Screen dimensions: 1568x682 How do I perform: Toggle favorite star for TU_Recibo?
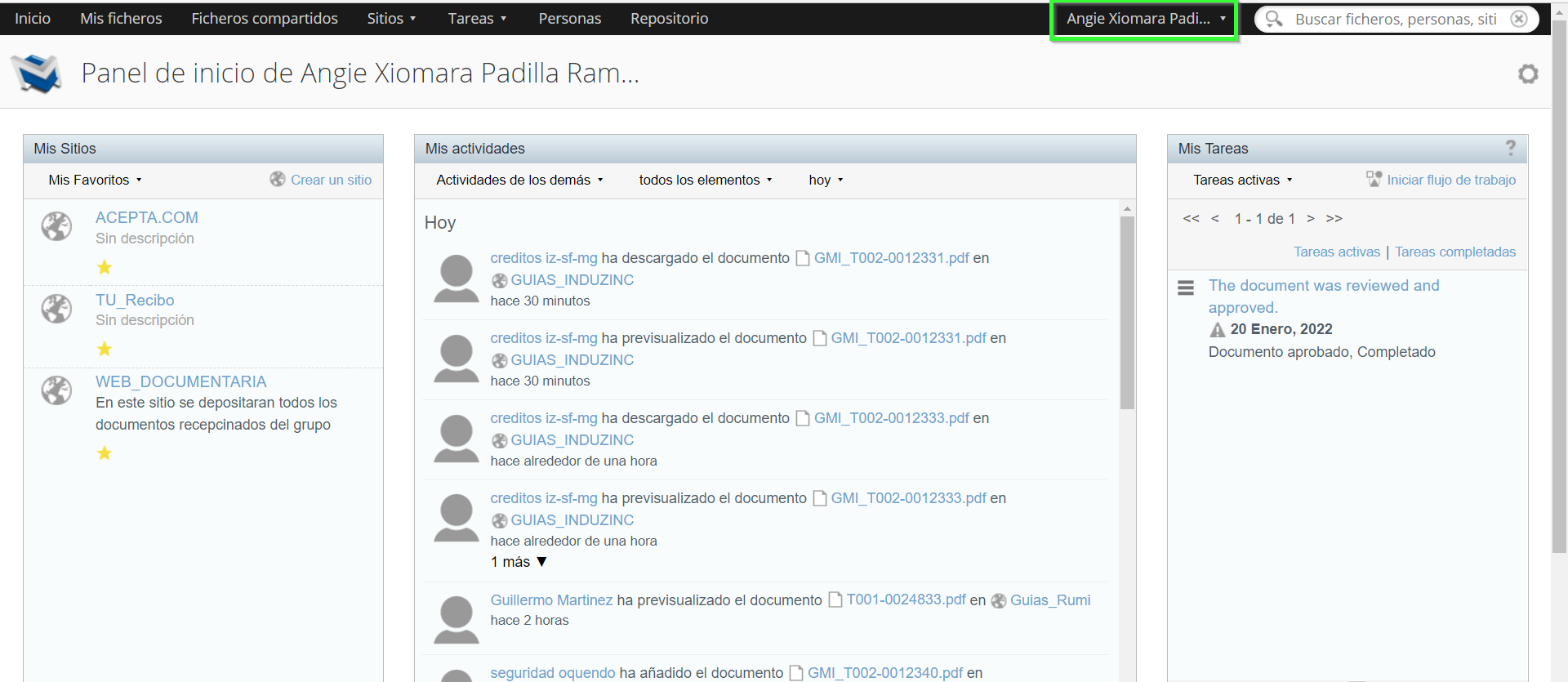[105, 349]
